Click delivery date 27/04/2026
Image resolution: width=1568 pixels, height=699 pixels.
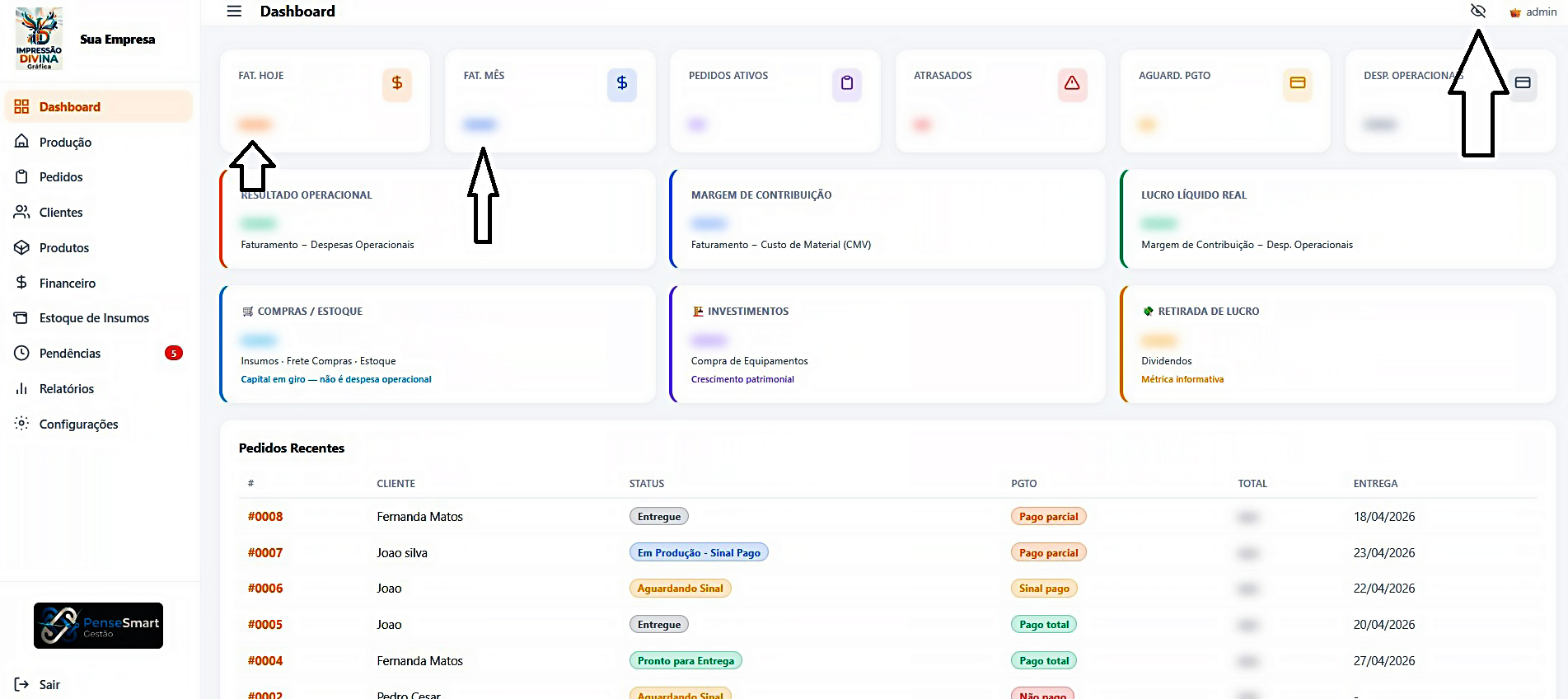(x=1384, y=661)
